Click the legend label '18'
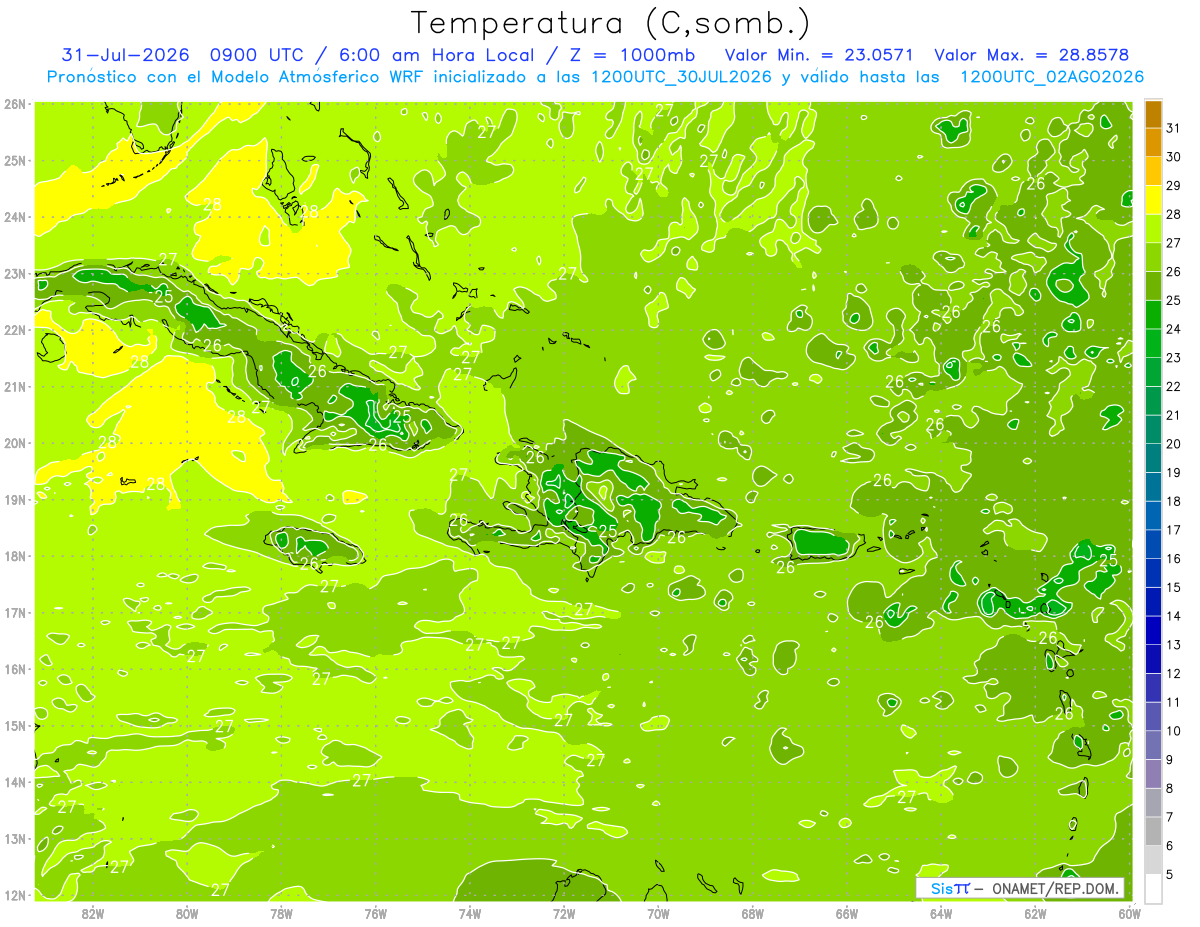This screenshot has height=927, width=1200. 1174,501
